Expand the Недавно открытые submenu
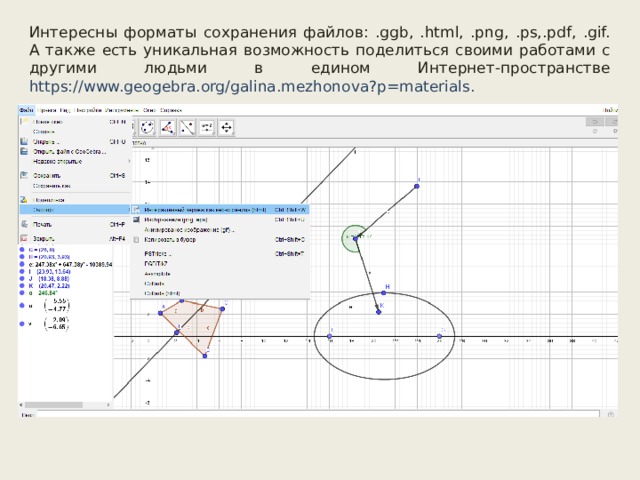 [x=75, y=161]
